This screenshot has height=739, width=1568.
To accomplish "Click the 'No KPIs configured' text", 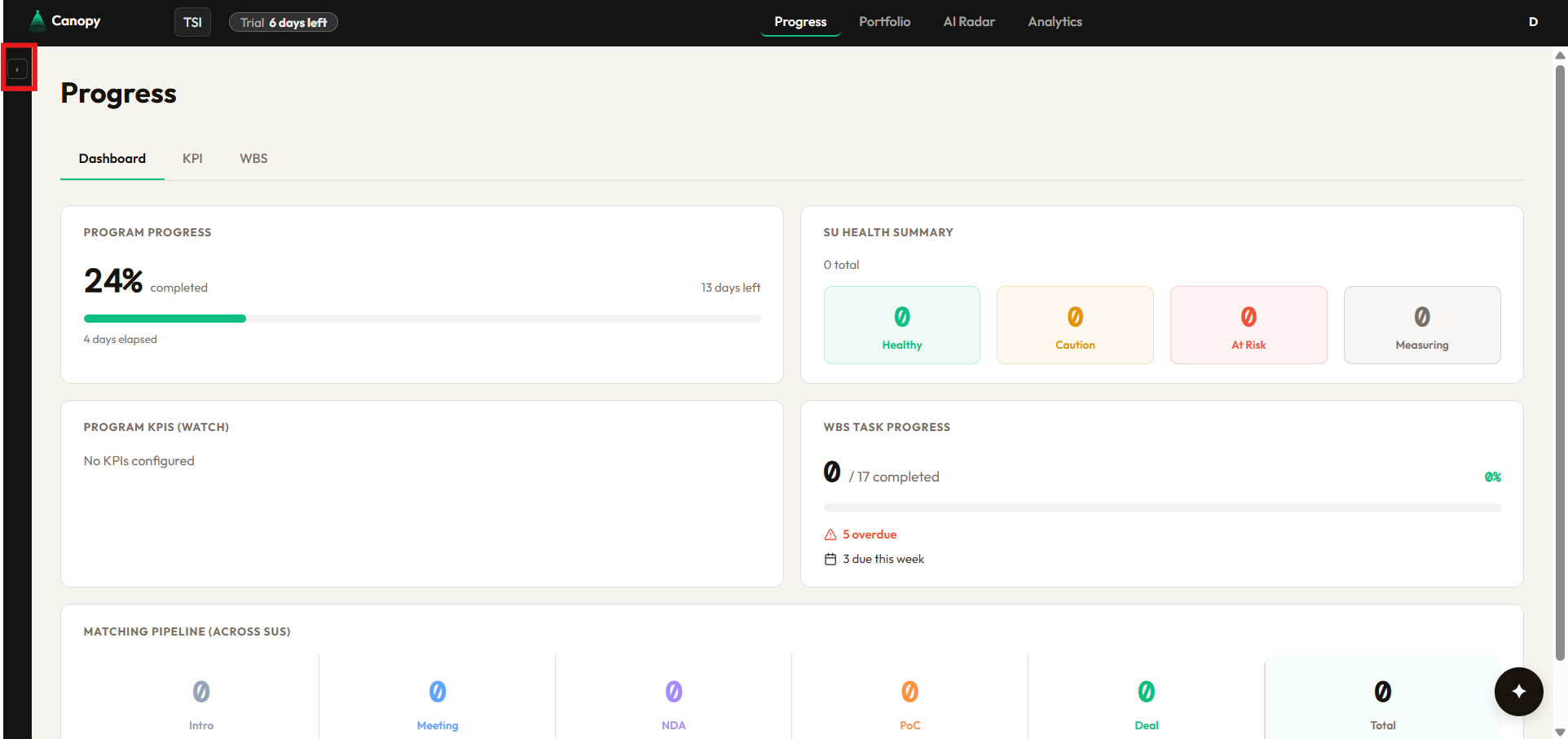I will point(139,460).
